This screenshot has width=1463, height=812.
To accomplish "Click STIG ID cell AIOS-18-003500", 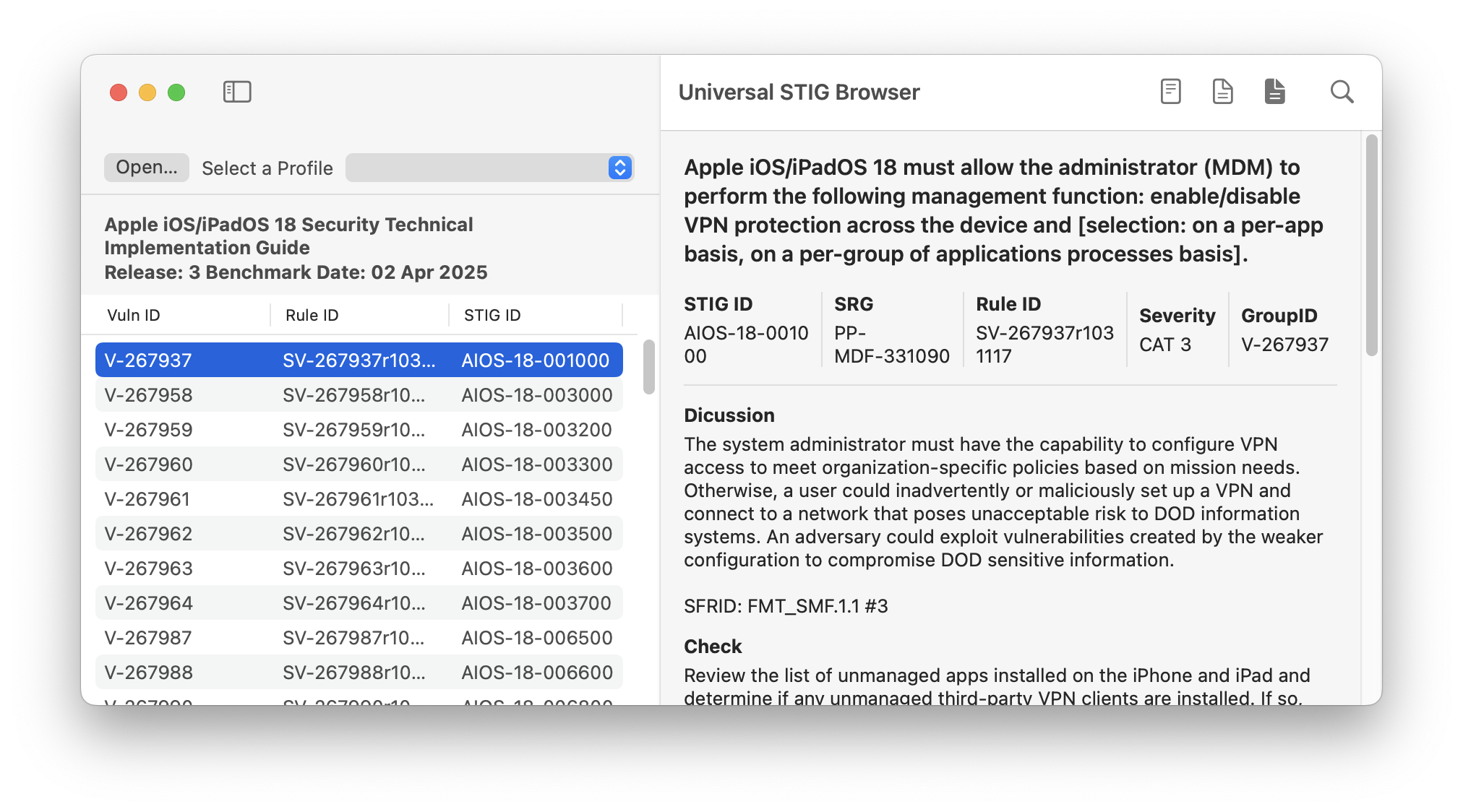I will click(x=537, y=534).
